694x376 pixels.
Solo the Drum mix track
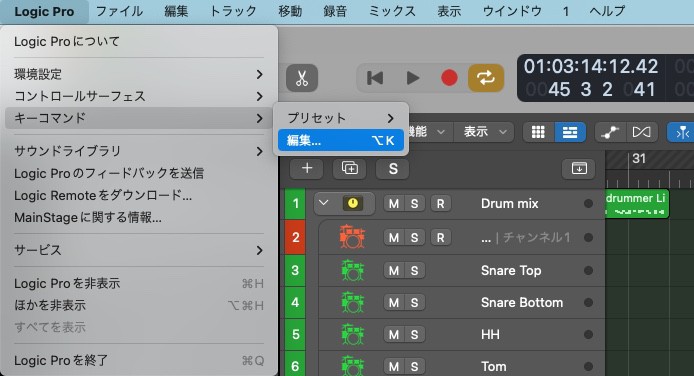414,203
